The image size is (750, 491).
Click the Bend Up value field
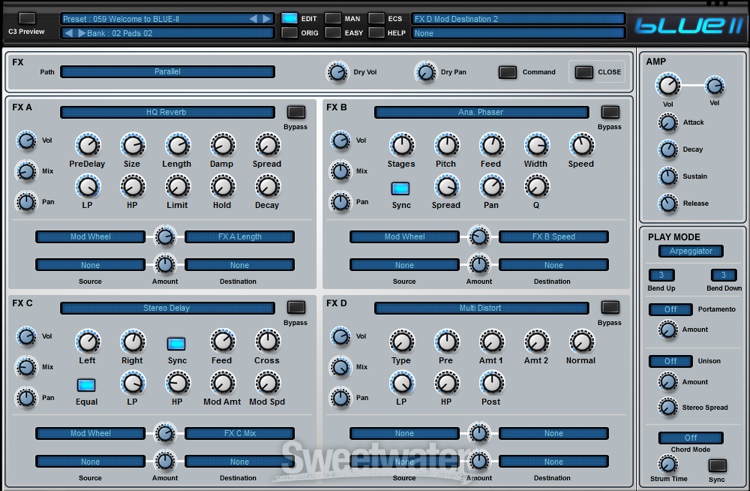[662, 275]
